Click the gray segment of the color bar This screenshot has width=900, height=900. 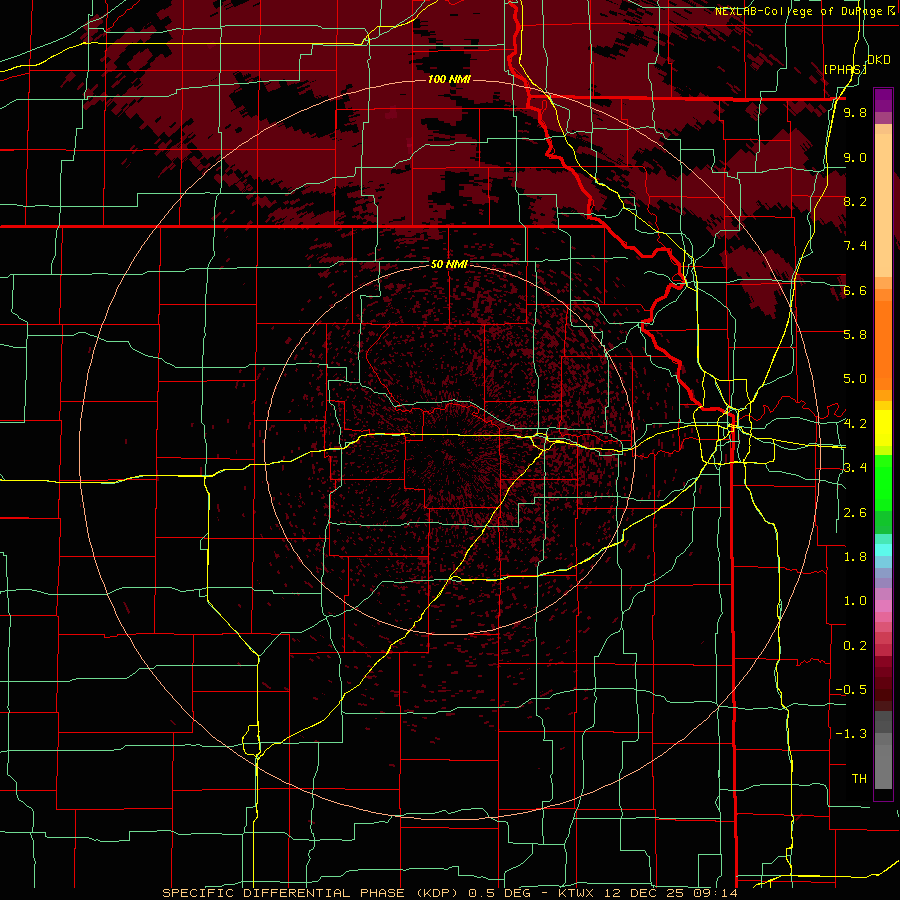click(x=883, y=752)
